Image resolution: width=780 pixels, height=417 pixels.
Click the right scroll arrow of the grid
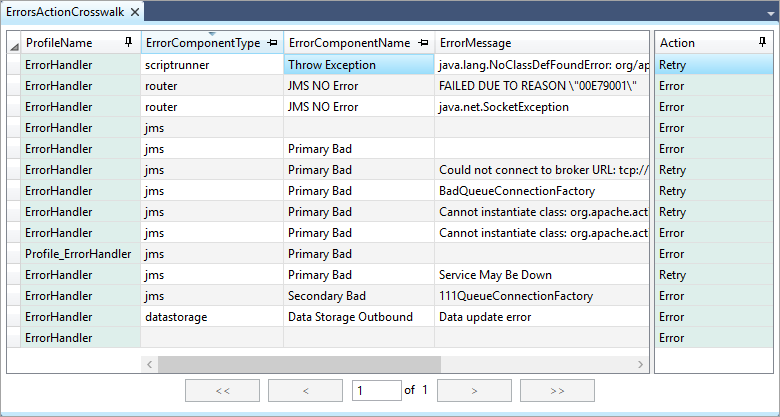(640, 364)
